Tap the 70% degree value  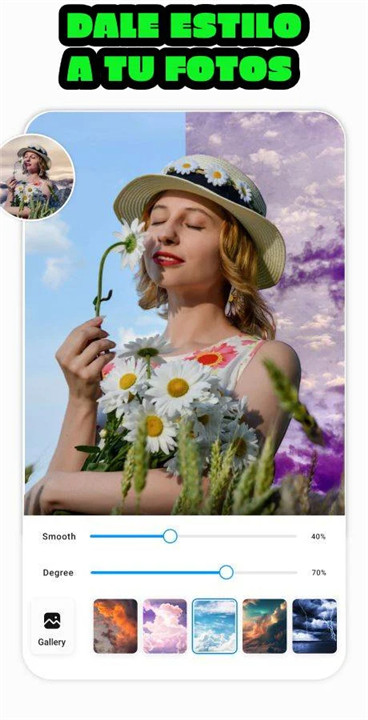[319, 573]
